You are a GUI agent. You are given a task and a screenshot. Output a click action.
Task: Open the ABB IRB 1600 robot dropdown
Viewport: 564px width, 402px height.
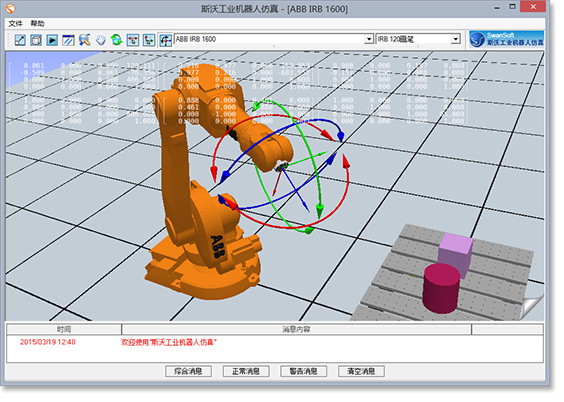[x=369, y=39]
